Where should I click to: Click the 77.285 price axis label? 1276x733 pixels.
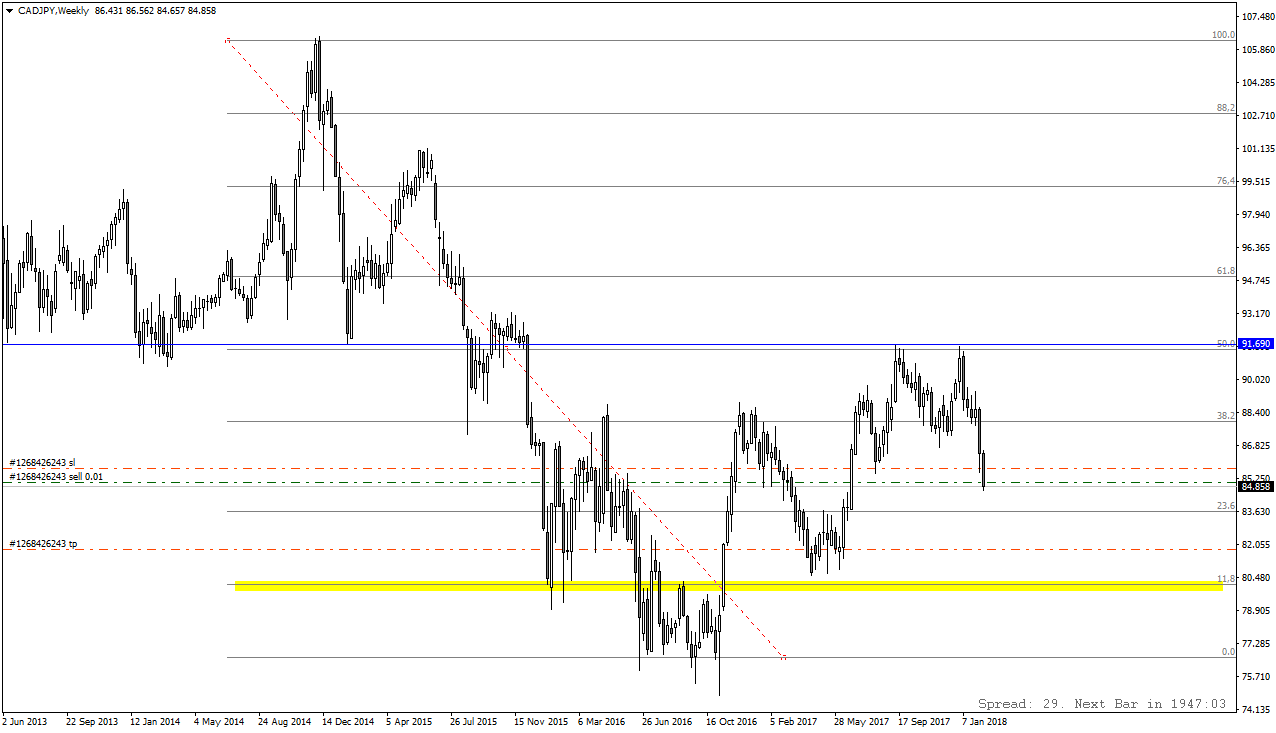tap(1255, 644)
